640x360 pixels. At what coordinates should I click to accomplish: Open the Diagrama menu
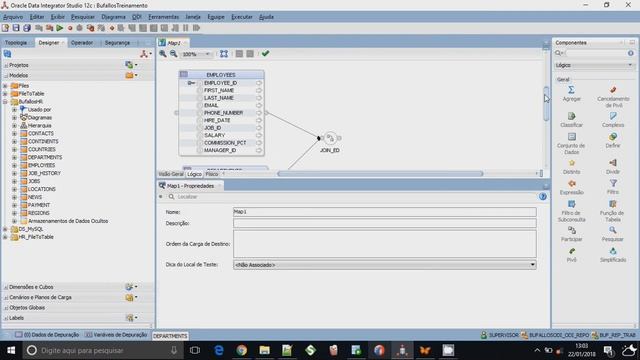coord(113,17)
